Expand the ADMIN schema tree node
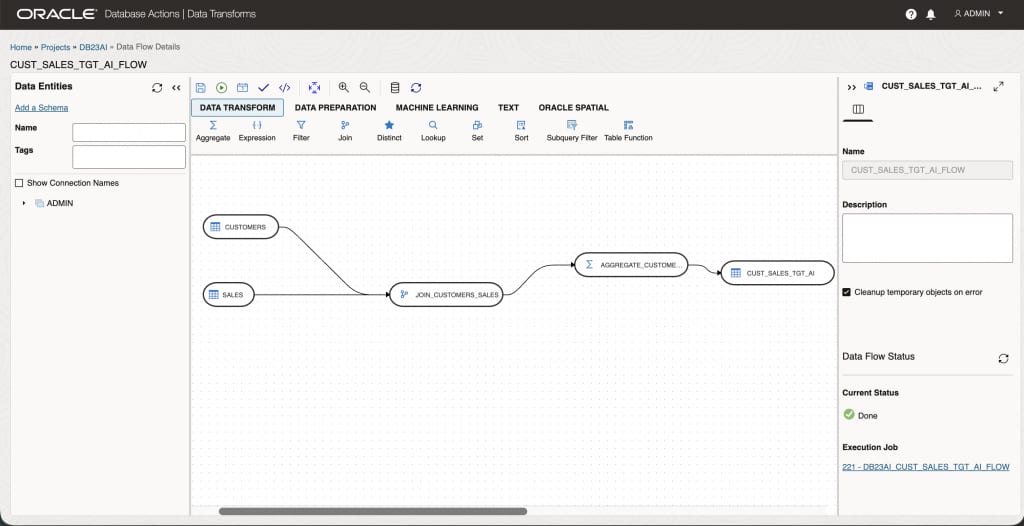Screen dimensions: 1024x526 pyautogui.click(x=24, y=203)
